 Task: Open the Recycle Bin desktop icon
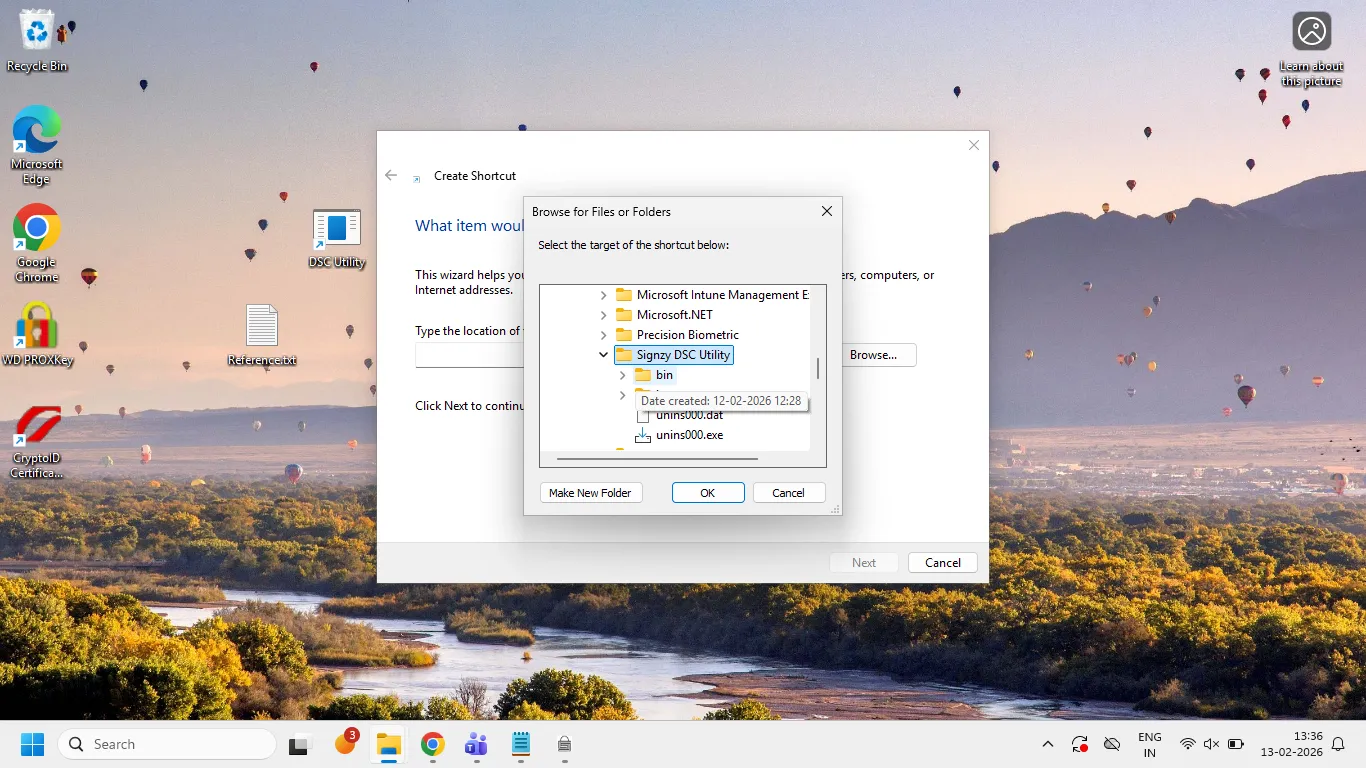pyautogui.click(x=37, y=41)
